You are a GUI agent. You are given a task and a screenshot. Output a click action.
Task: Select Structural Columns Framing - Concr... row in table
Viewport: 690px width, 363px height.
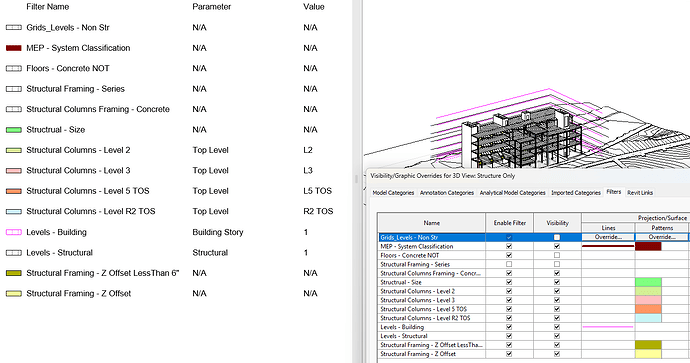432,273
